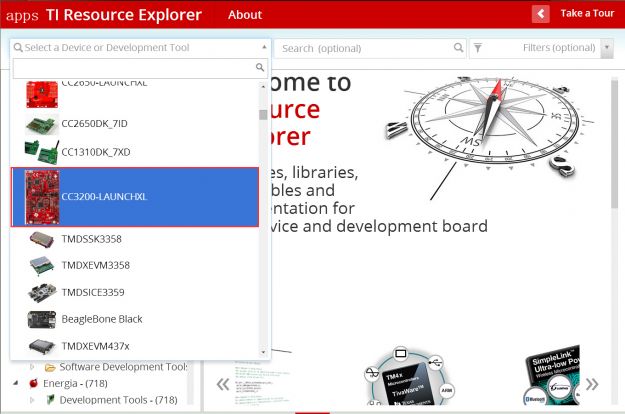This screenshot has width=625, height=414.
Task: Choose the highlighted CC3200-LAUNCHXL entry
Action: click(x=135, y=197)
